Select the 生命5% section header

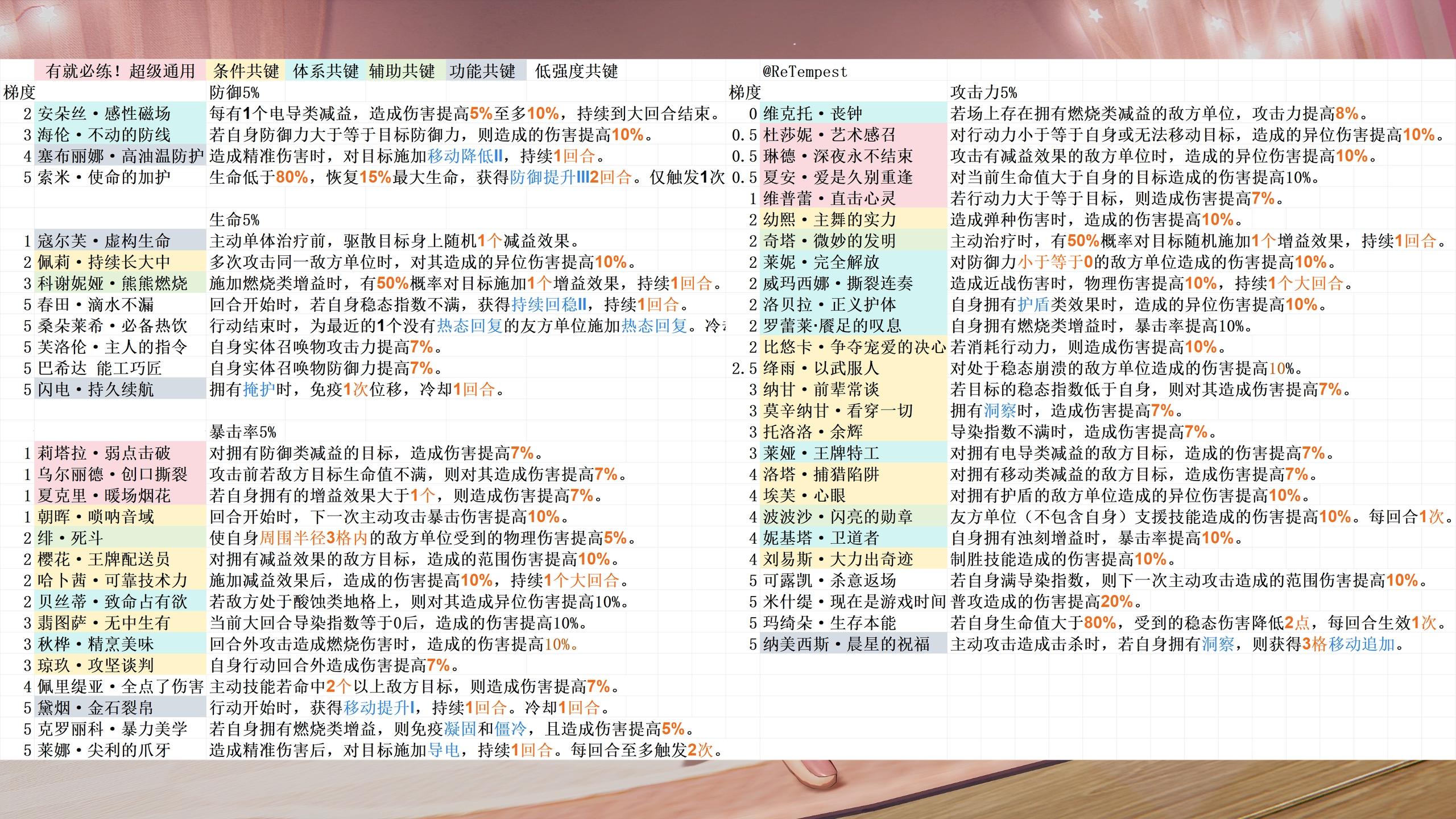pyautogui.click(x=234, y=220)
